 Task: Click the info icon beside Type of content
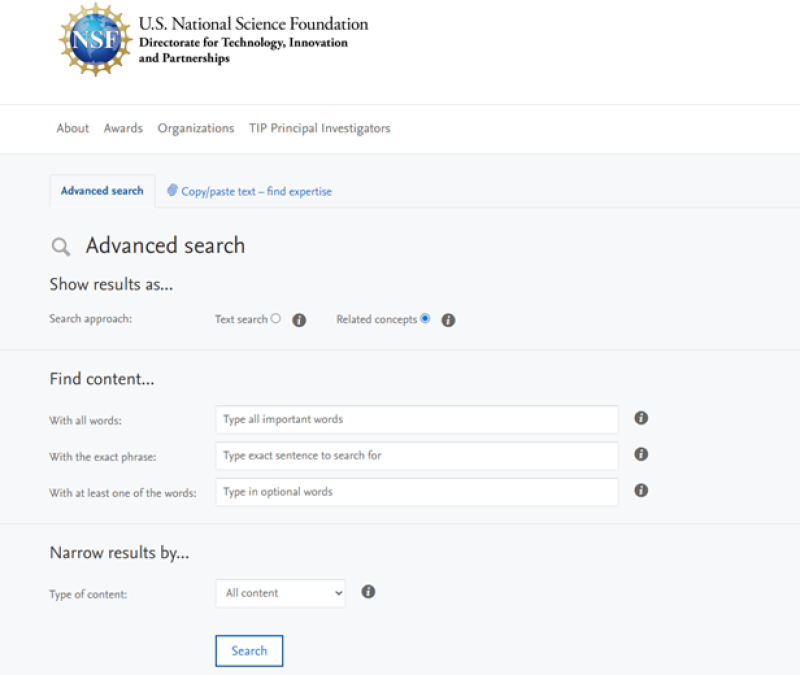368,592
